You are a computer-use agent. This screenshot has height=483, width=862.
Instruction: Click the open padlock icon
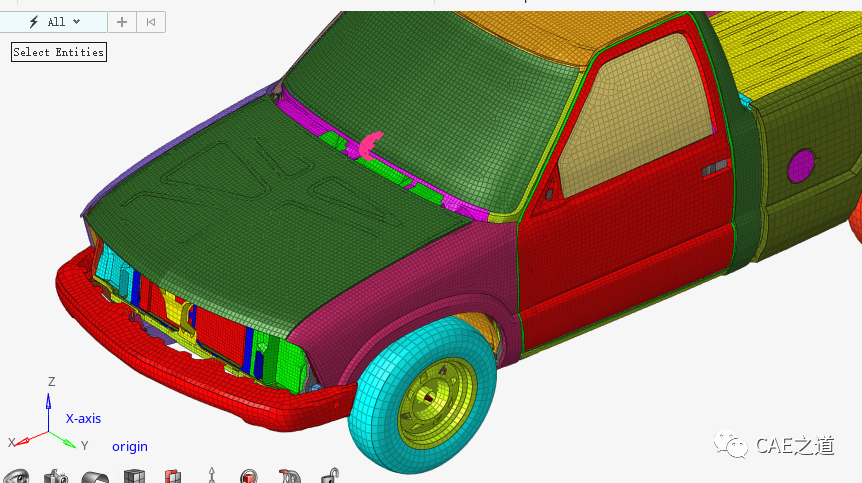330,476
